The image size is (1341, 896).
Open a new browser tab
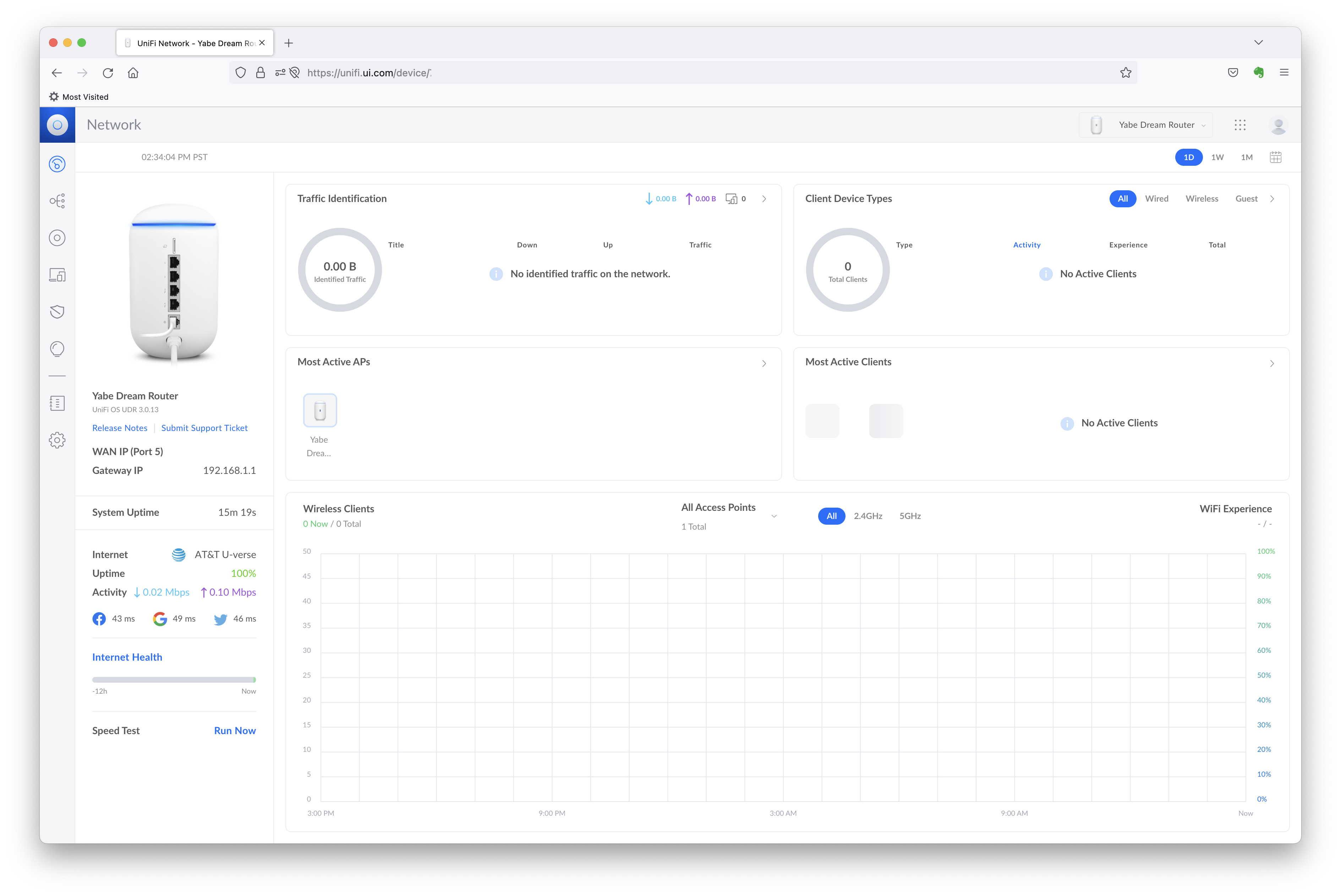tap(289, 43)
